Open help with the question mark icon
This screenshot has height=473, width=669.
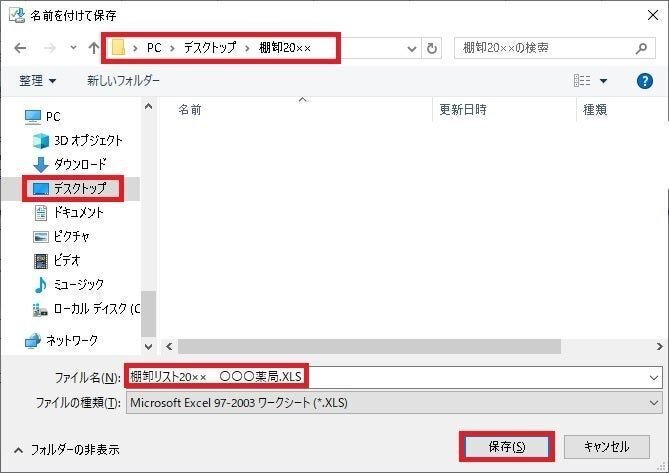644,81
